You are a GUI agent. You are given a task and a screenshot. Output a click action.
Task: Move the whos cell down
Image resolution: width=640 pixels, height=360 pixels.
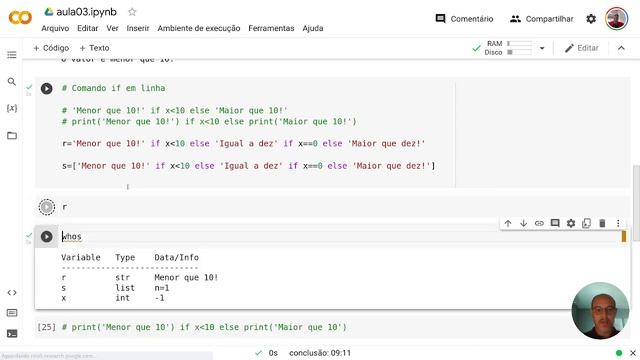523,223
